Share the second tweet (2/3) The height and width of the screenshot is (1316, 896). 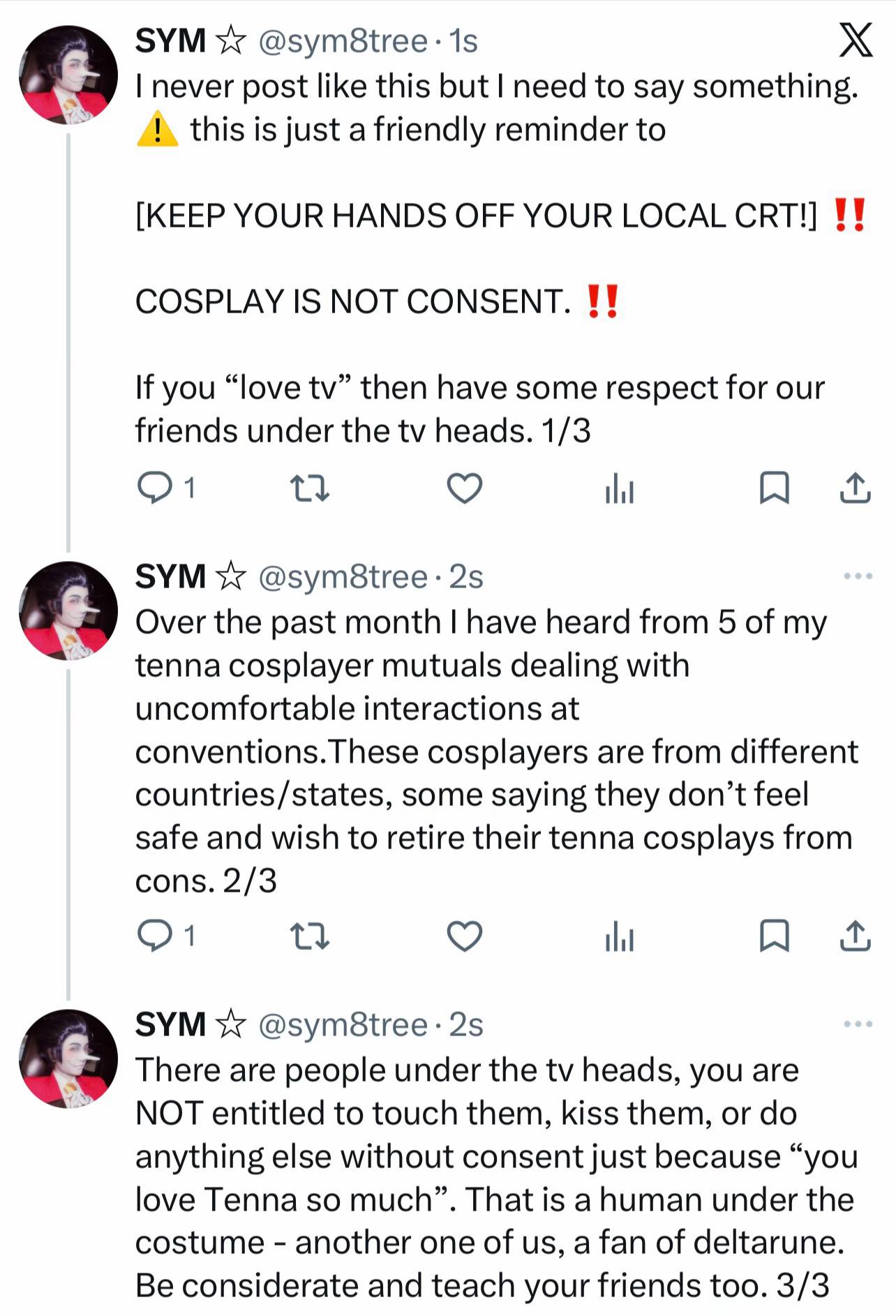coord(855,936)
